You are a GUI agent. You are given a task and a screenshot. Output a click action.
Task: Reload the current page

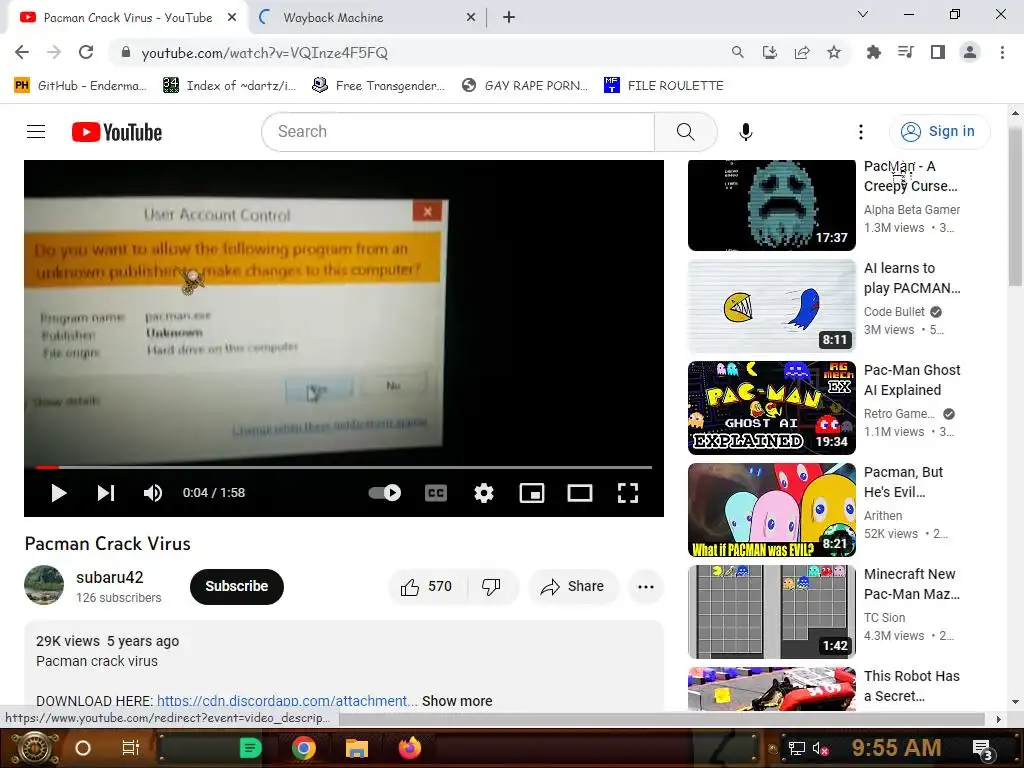(86, 52)
